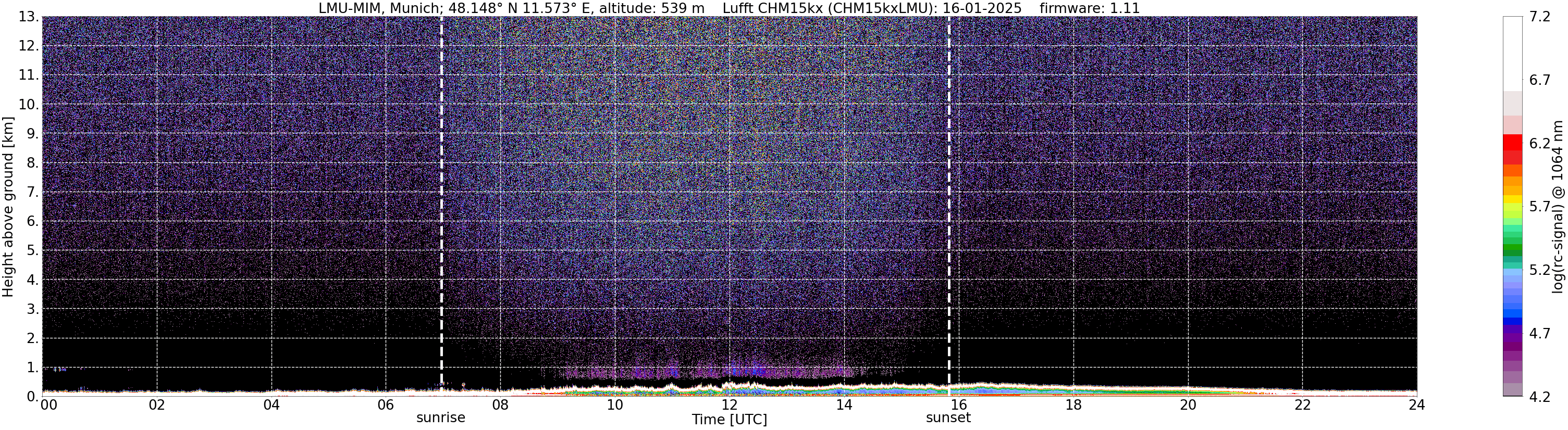
Task: Click the y-axis tick label '6.'
Action: coord(33,221)
